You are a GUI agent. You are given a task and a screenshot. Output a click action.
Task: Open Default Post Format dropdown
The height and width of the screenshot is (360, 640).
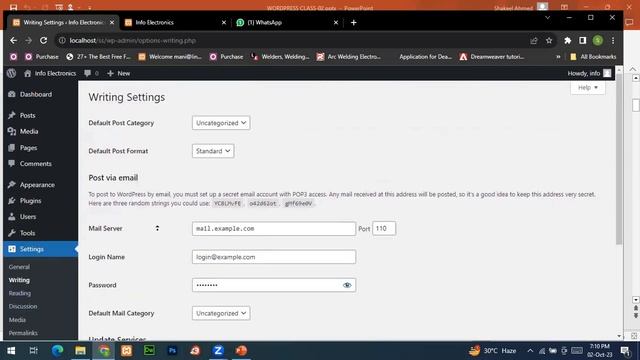pos(213,151)
